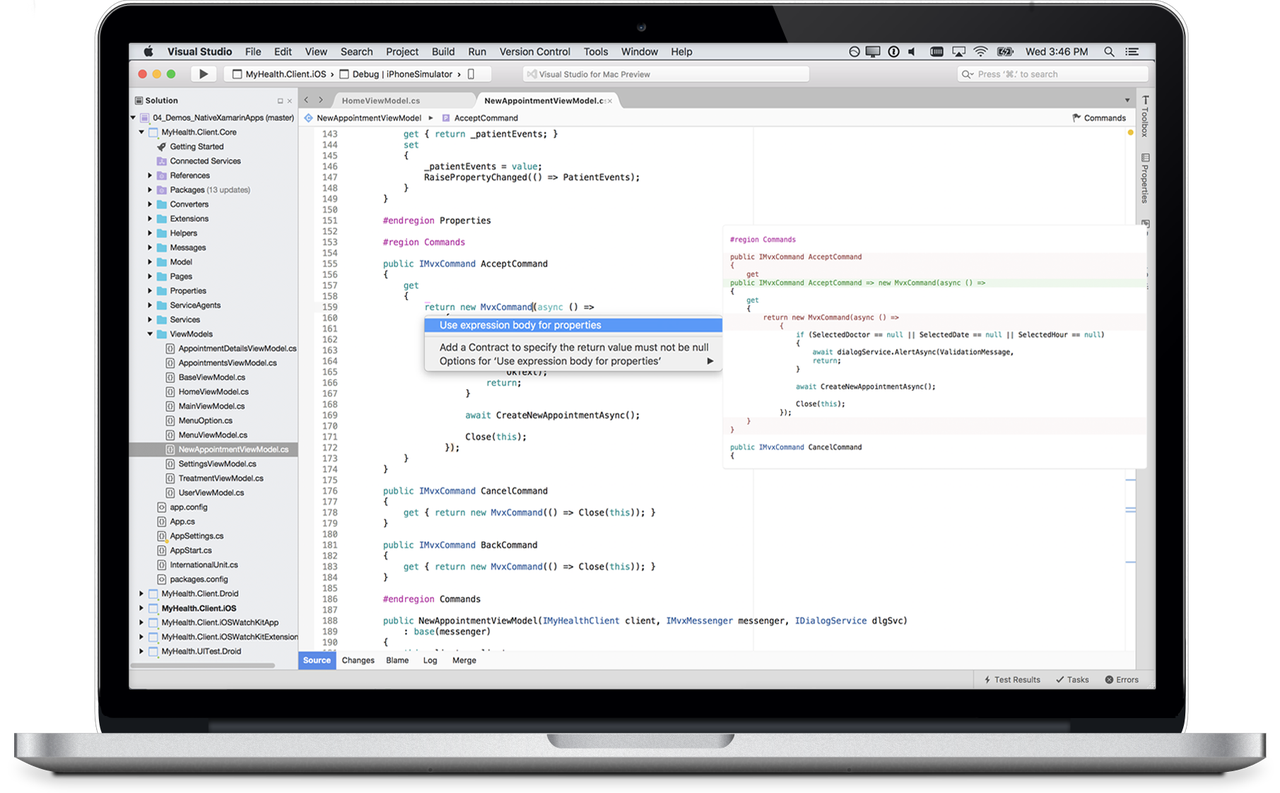
Task: Click the AirPlay icon in menu bar
Action: point(959,52)
